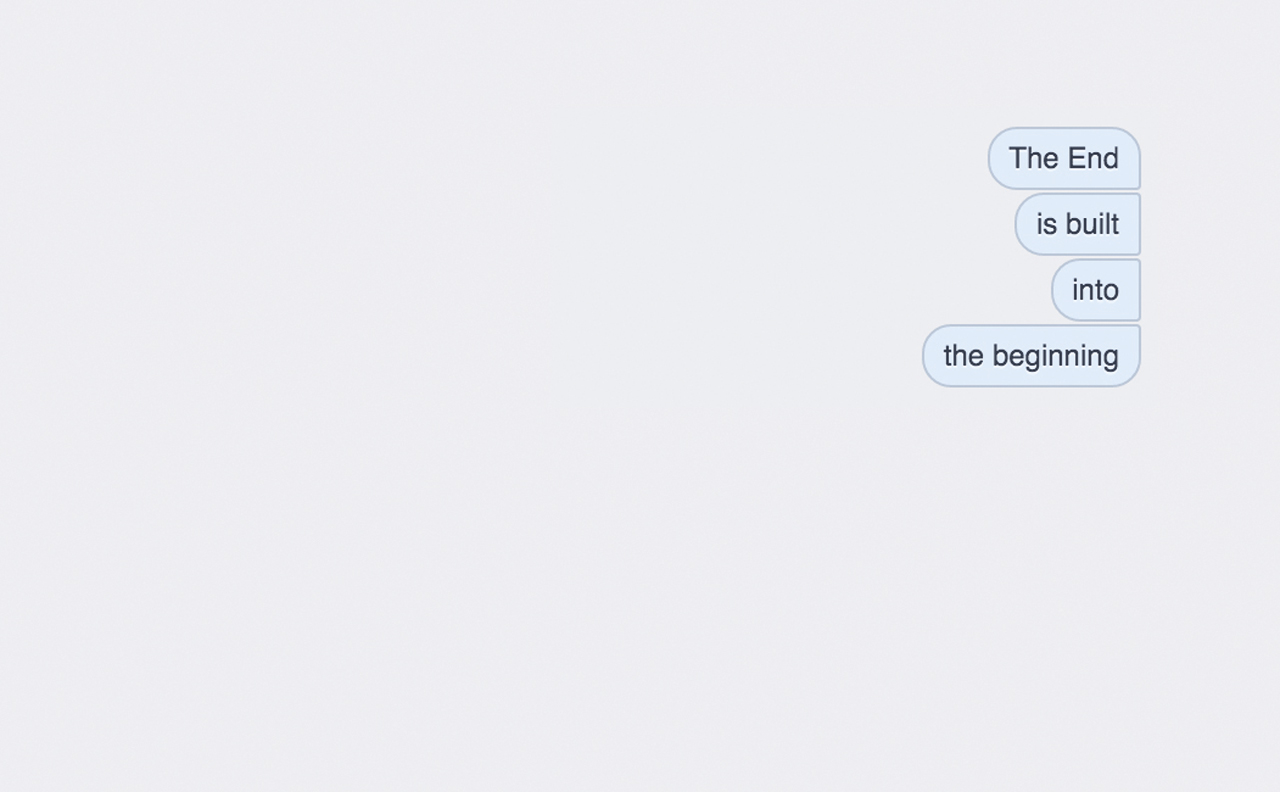Click the word "is" in the second bubble
Screen dimensions: 1280x792
click(x=1046, y=224)
